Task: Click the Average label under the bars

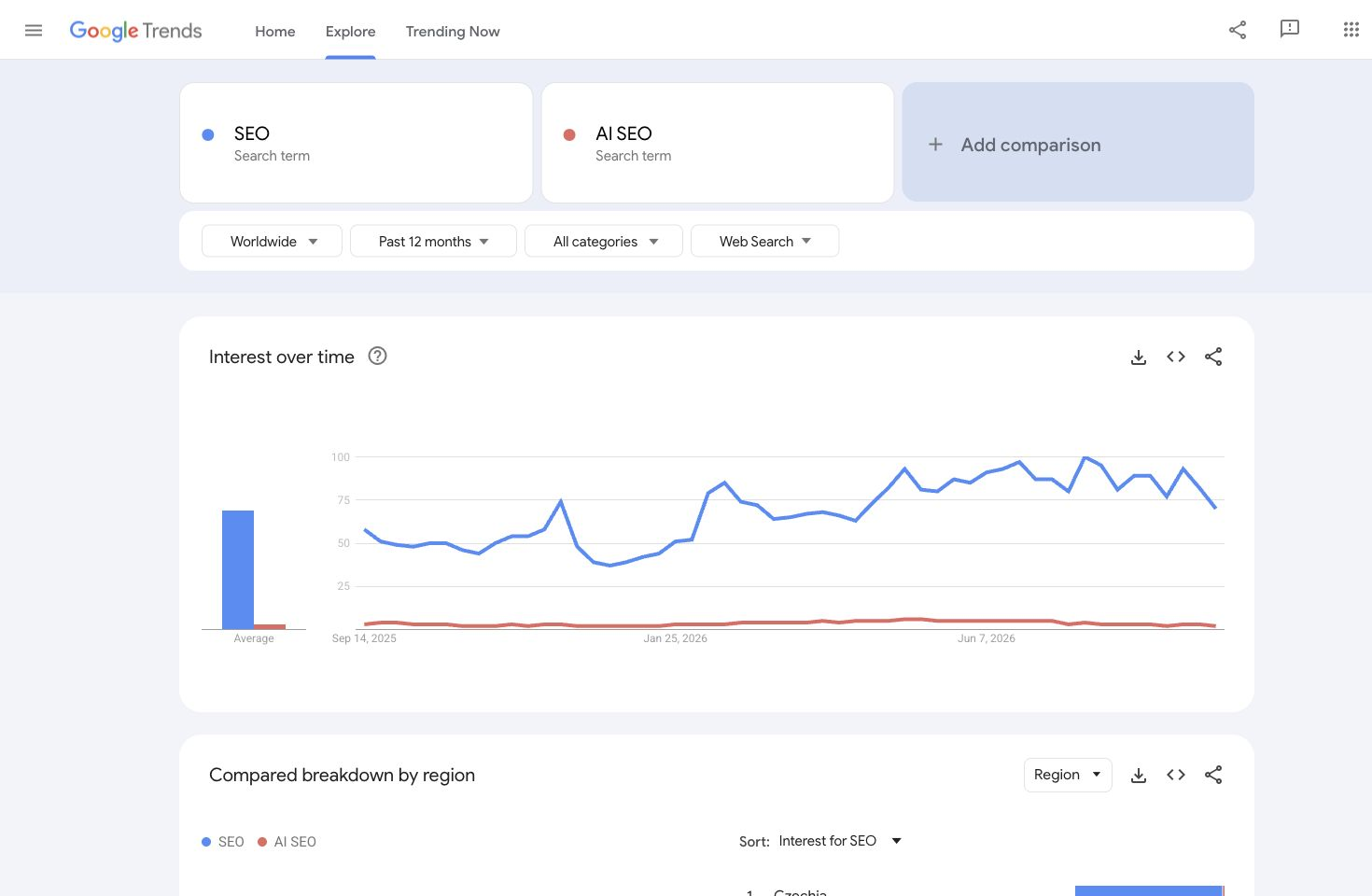Action: click(254, 638)
